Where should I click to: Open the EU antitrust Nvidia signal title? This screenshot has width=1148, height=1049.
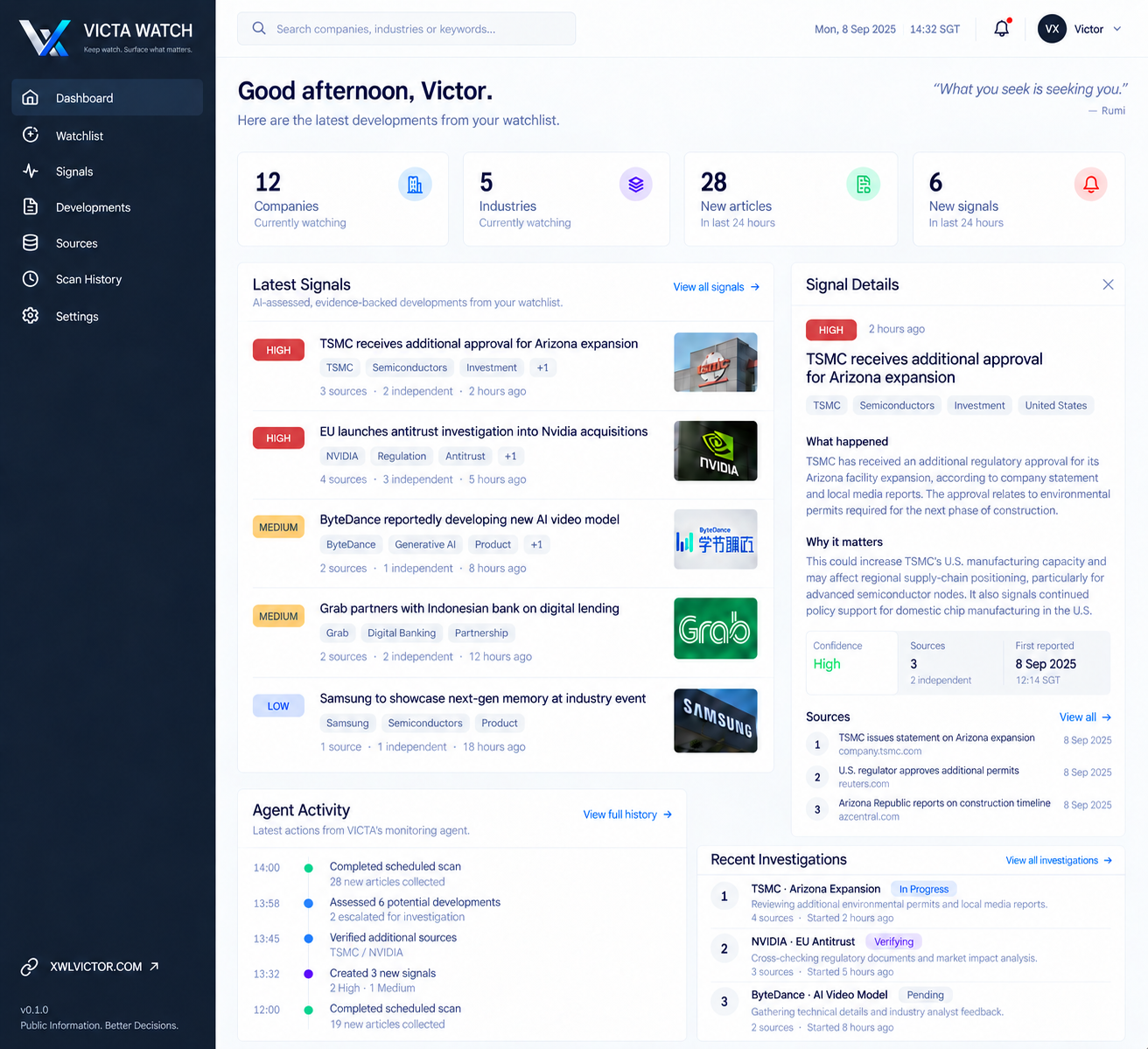pos(484,431)
